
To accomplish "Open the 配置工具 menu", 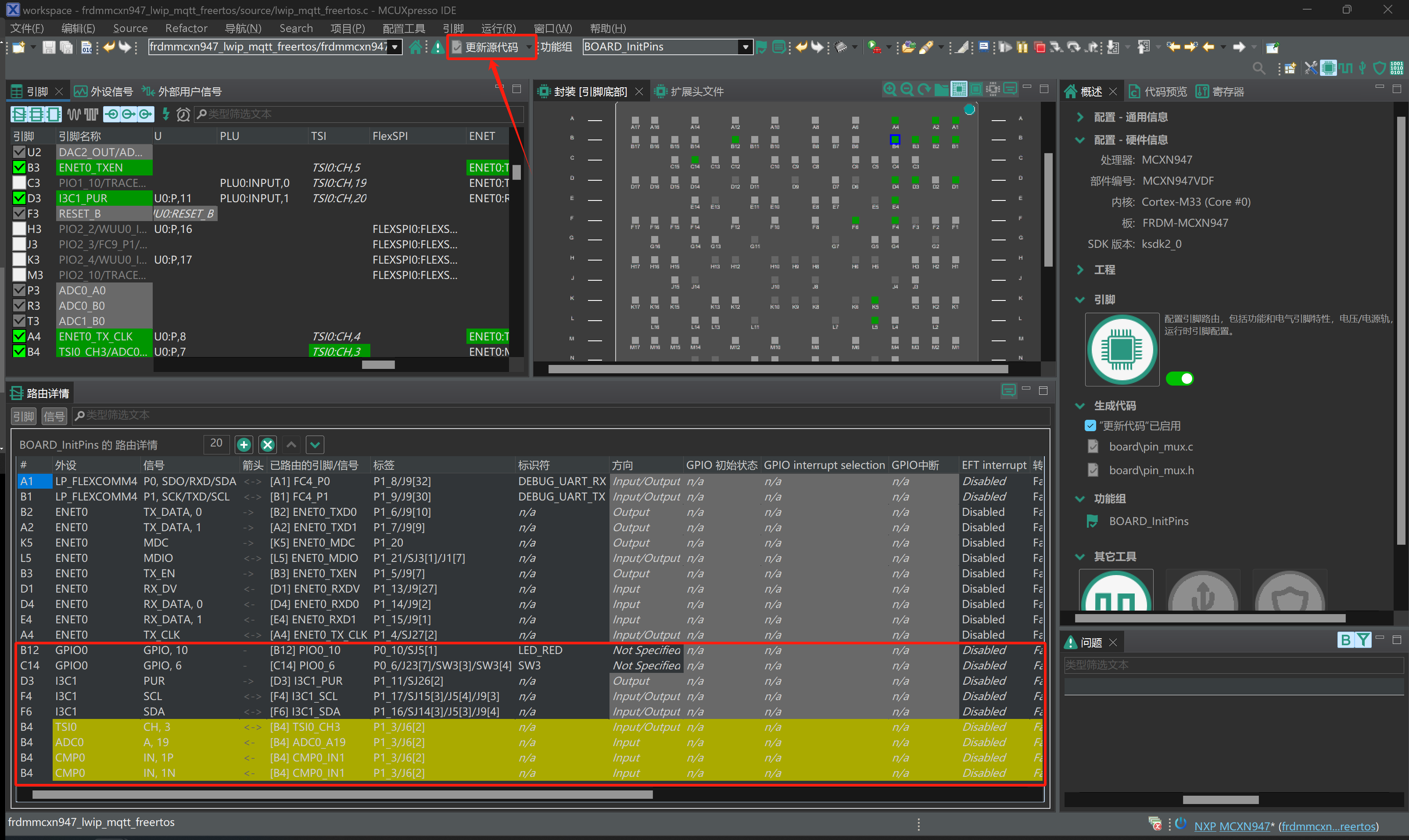I will (404, 29).
